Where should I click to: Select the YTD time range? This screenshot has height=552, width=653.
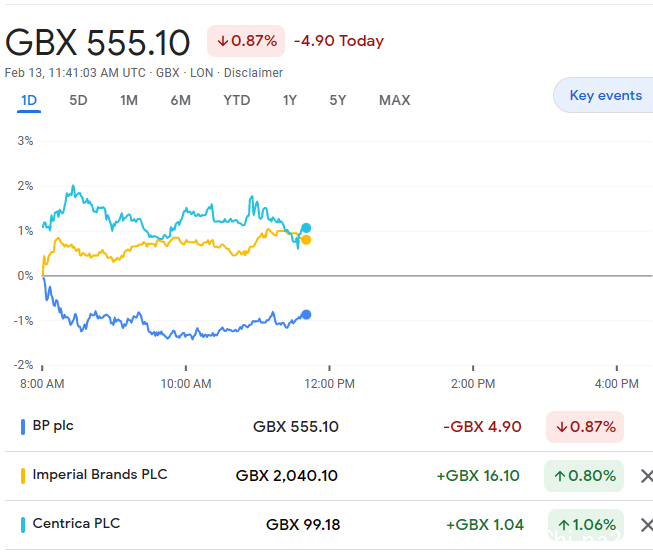237,100
